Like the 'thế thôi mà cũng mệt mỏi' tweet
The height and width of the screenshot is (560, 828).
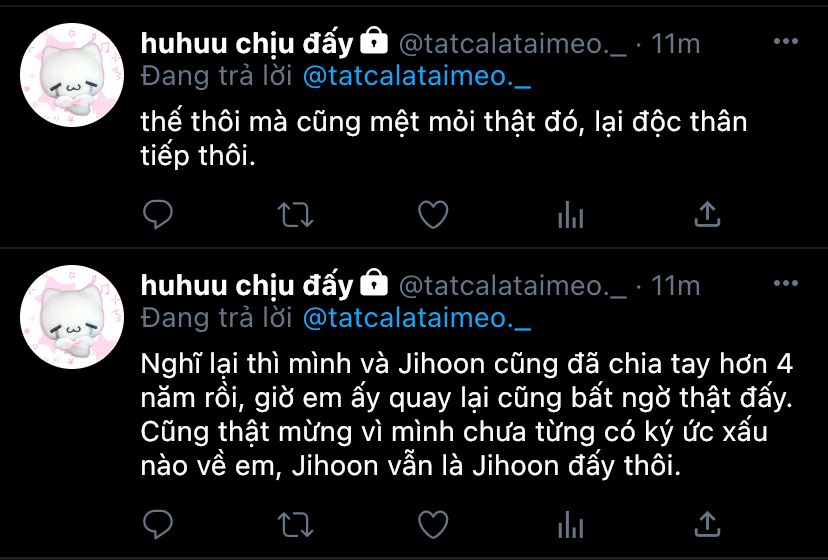433,214
